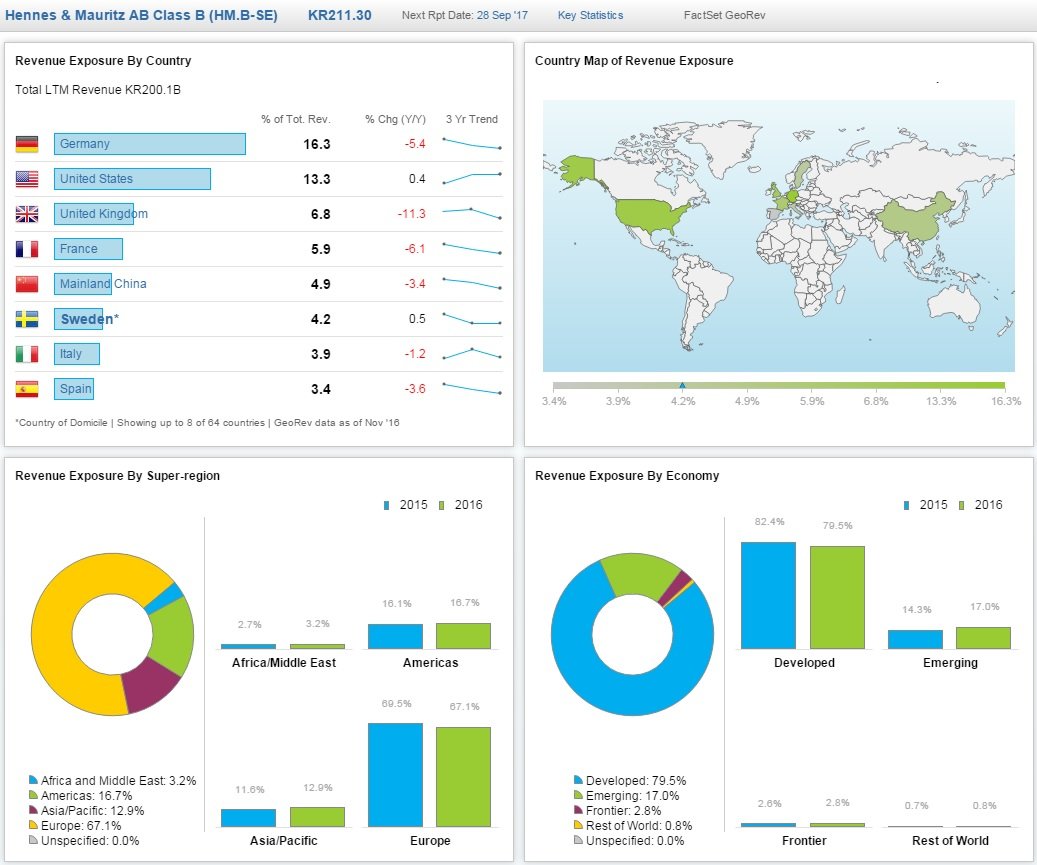Toggle 2016 legend in Economy chart
Screen dimensions: 1037x865
click(x=981, y=505)
